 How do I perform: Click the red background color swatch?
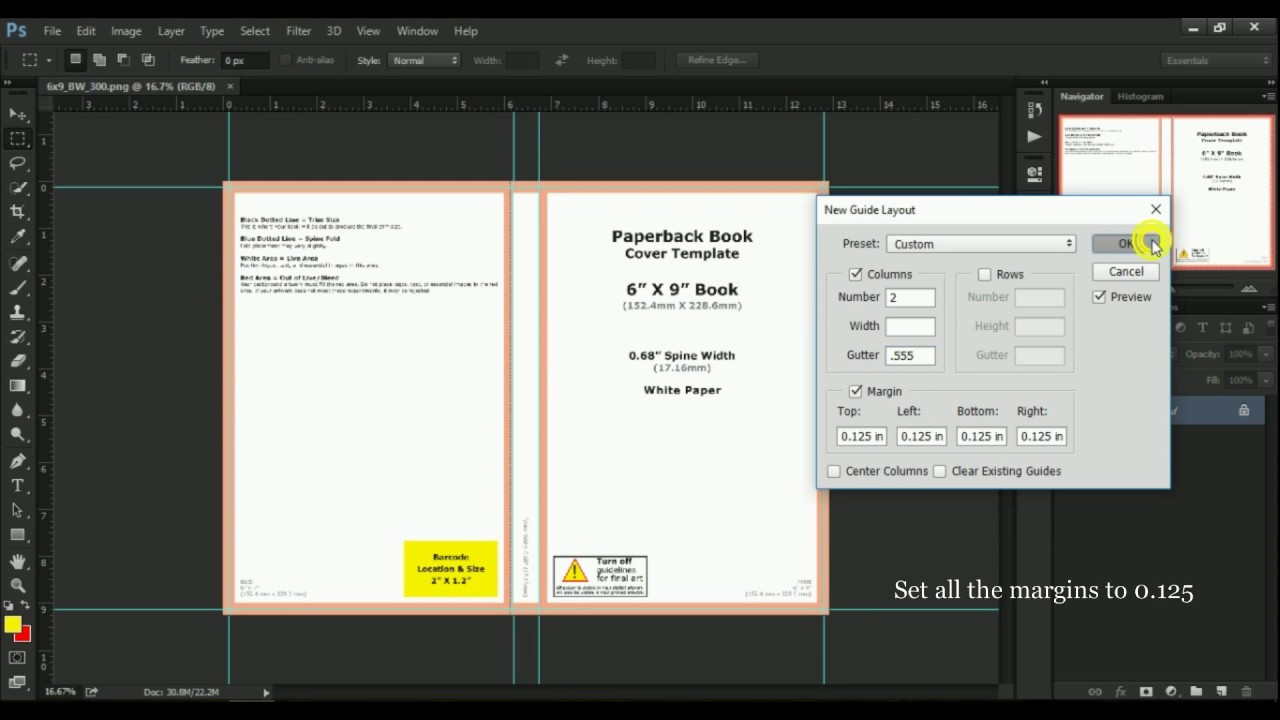[24, 634]
